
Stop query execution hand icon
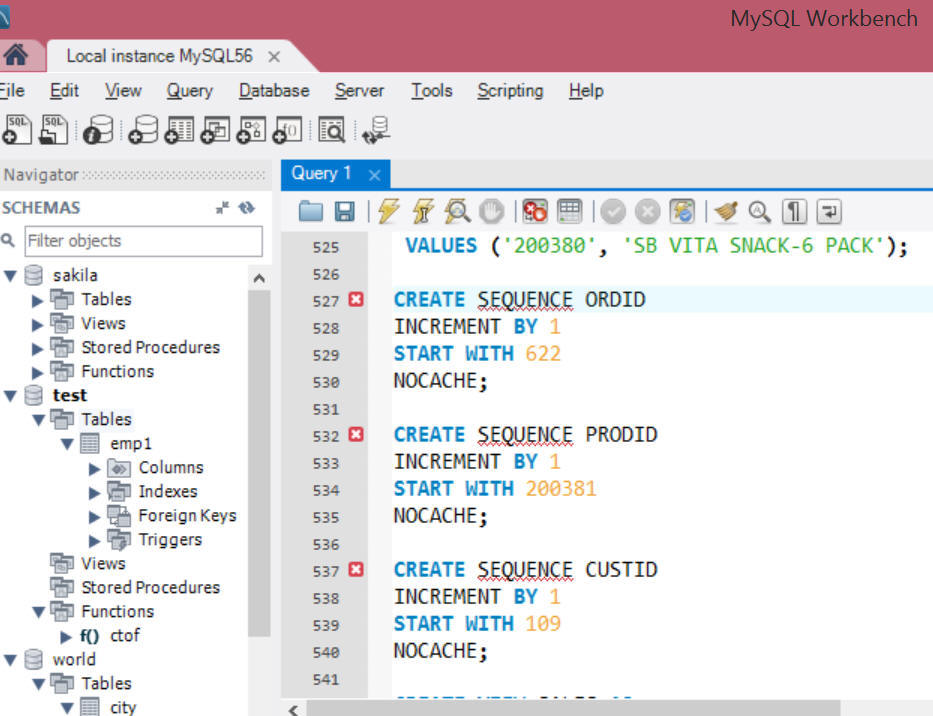pyautogui.click(x=491, y=211)
